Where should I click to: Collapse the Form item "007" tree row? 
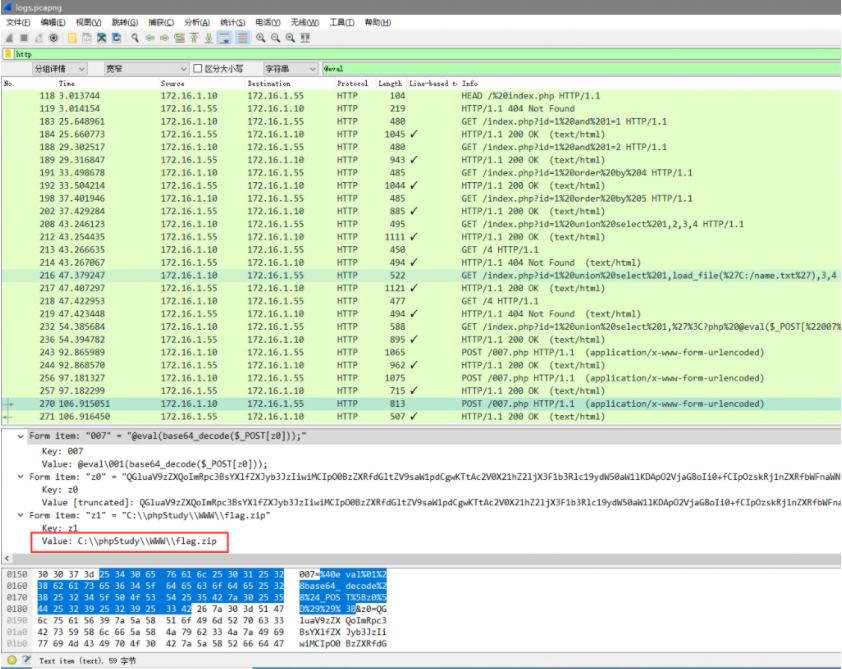click(20, 437)
